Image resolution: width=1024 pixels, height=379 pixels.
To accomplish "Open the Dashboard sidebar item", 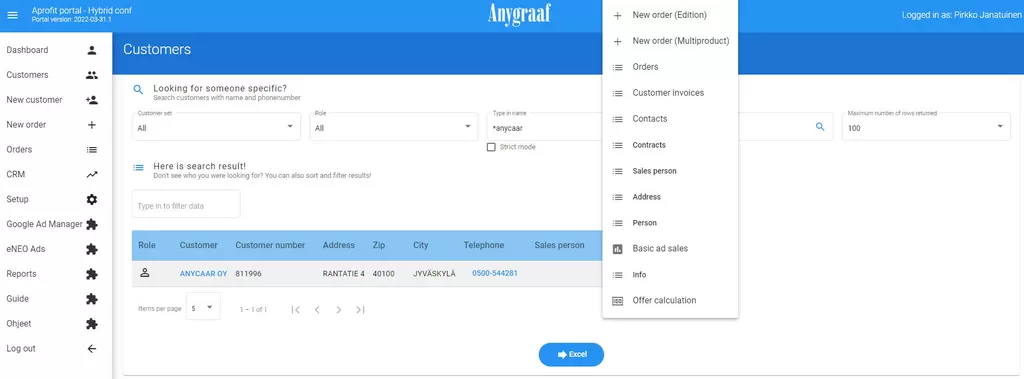I will (x=52, y=50).
